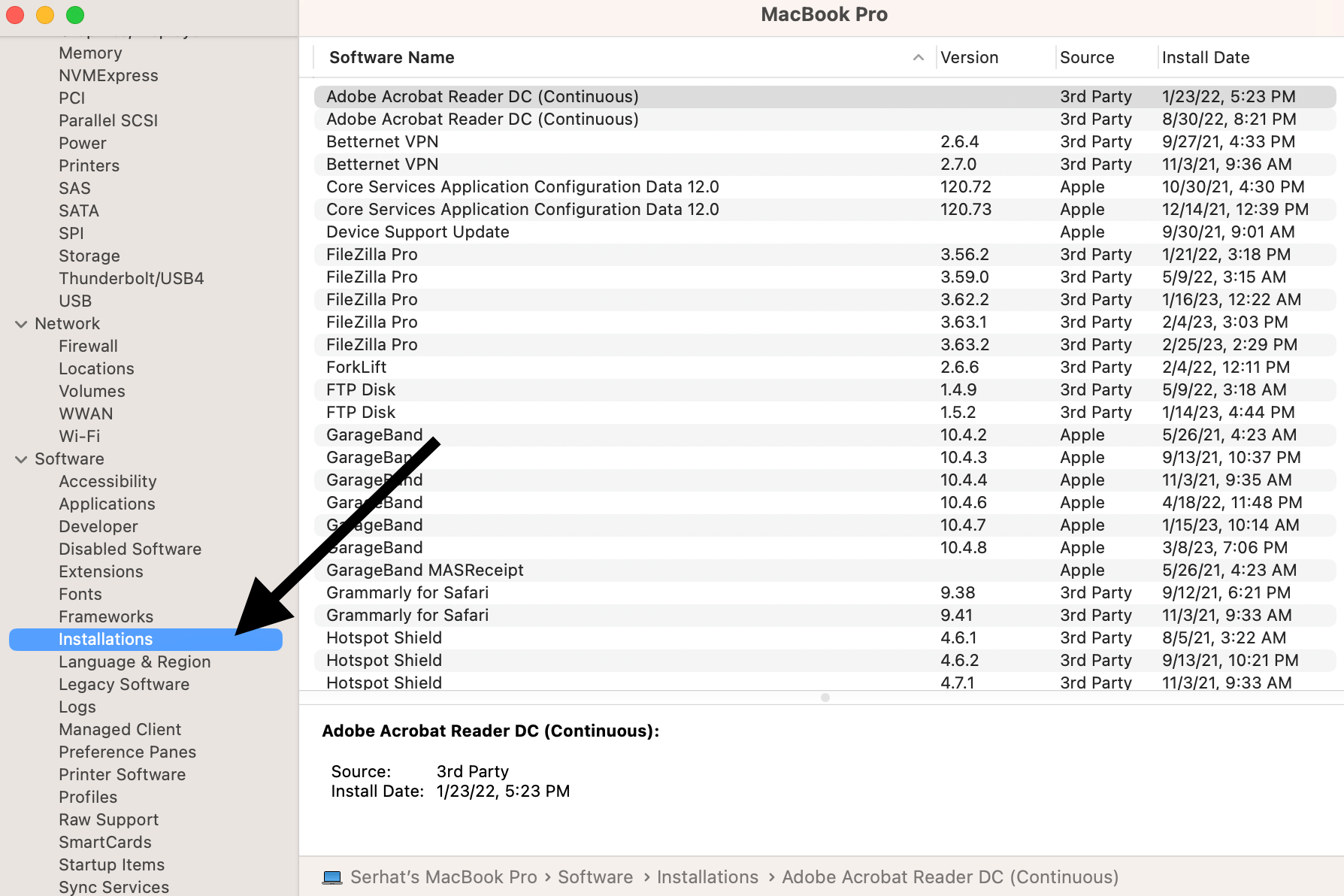1344x896 pixels.
Task: Select Startup Items in sidebar
Action: click(111, 865)
